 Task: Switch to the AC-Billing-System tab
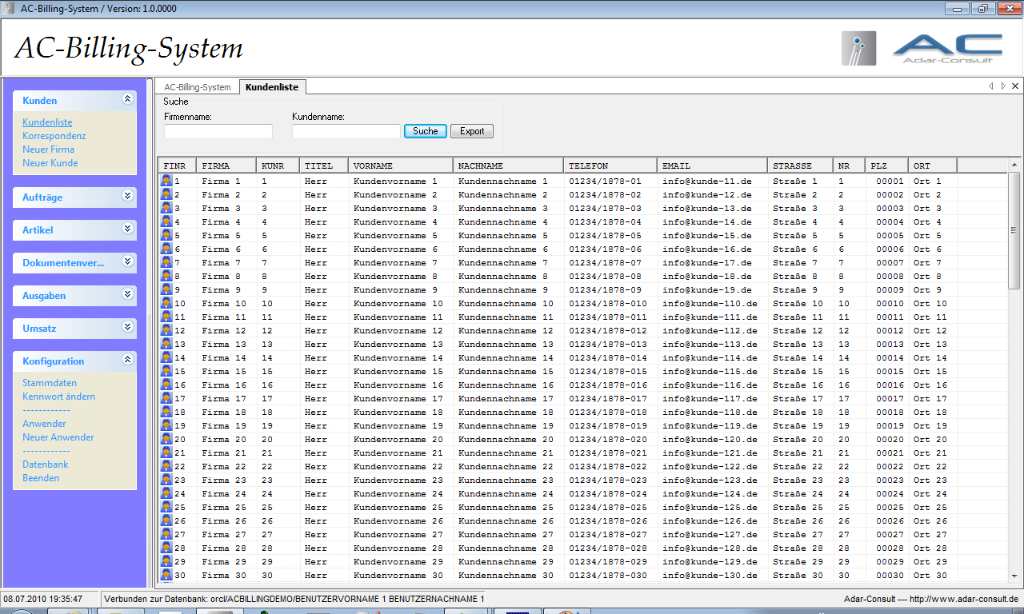click(x=197, y=87)
